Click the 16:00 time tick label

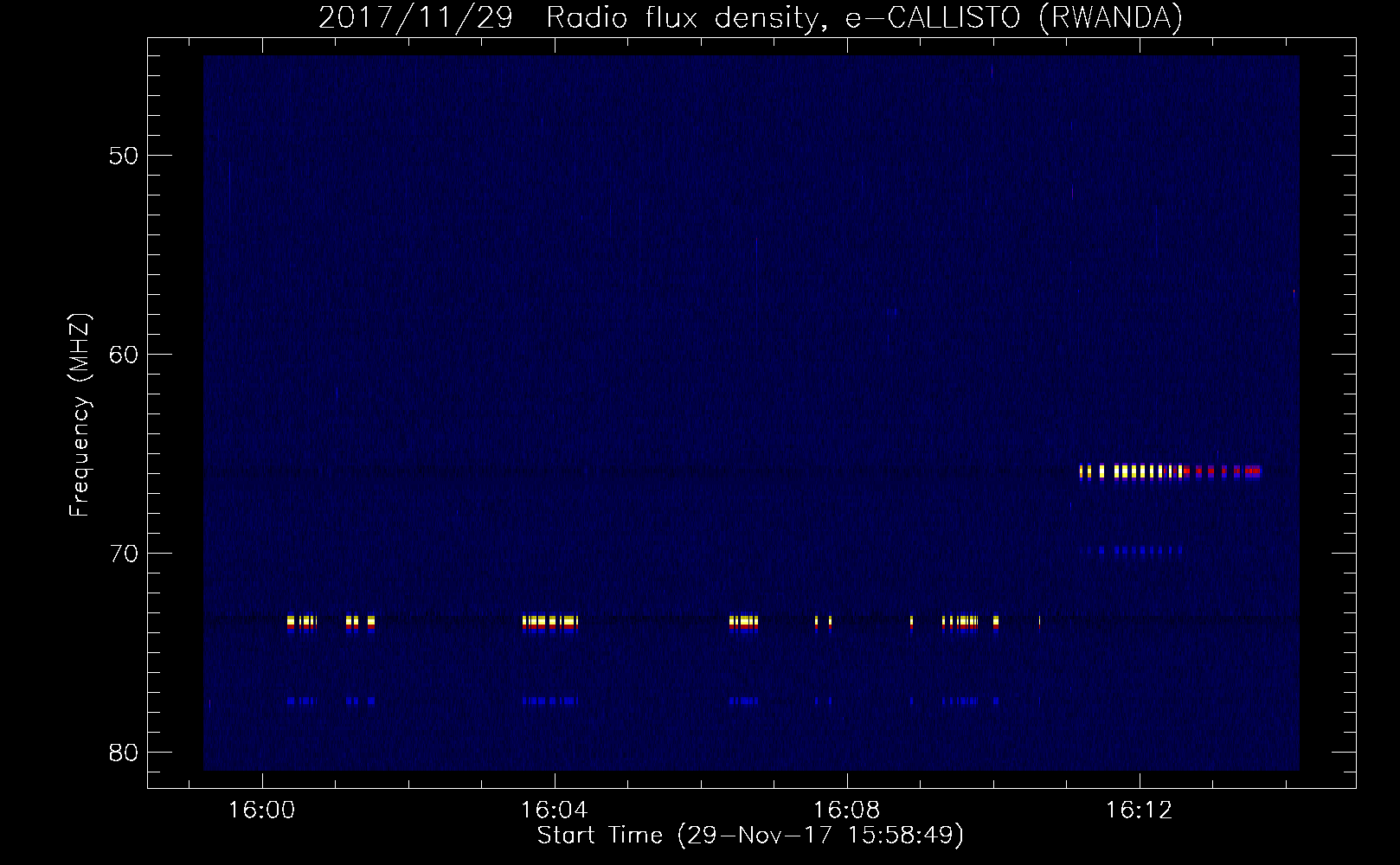coord(261,810)
